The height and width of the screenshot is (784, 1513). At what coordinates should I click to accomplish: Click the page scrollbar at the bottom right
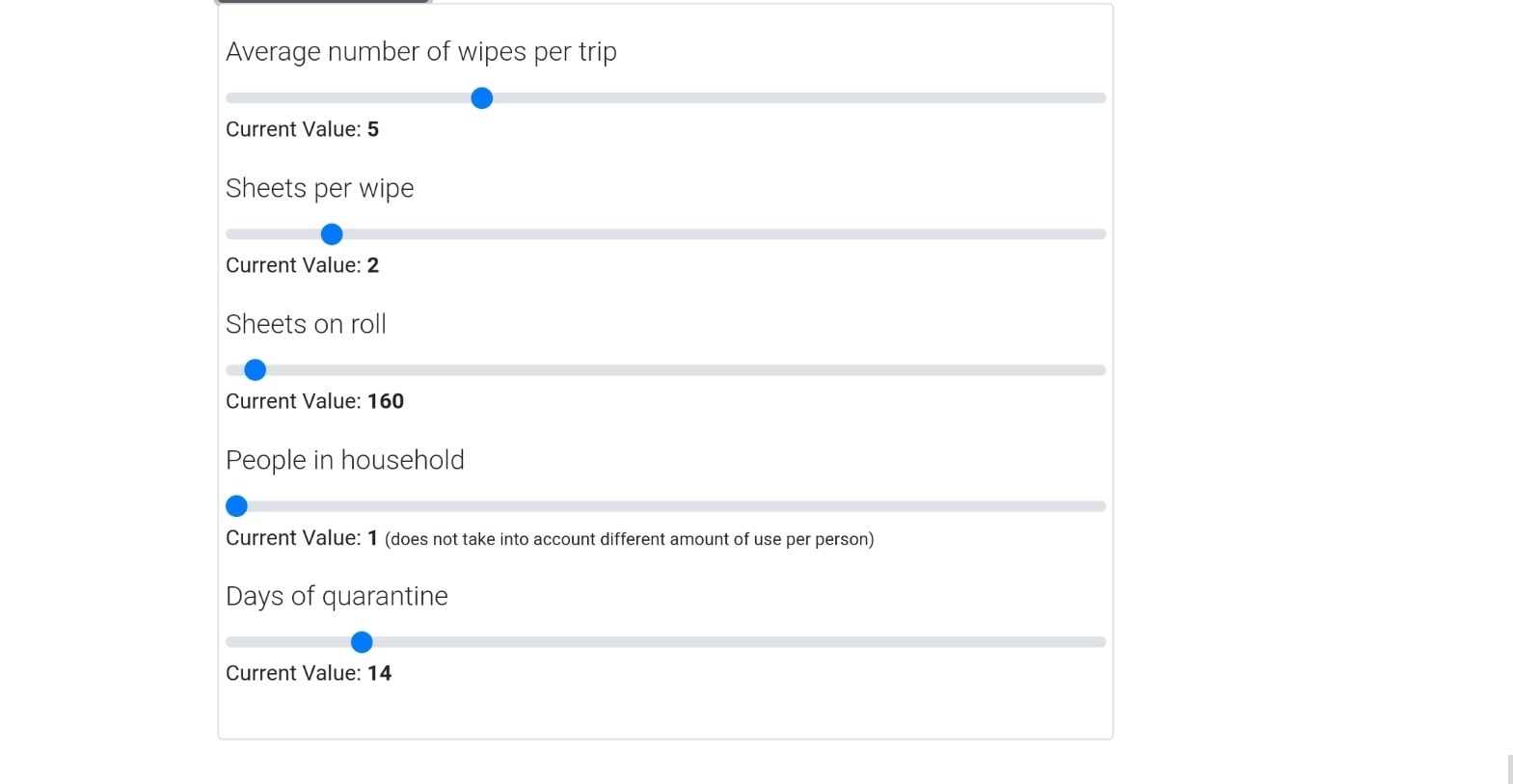[1509, 770]
